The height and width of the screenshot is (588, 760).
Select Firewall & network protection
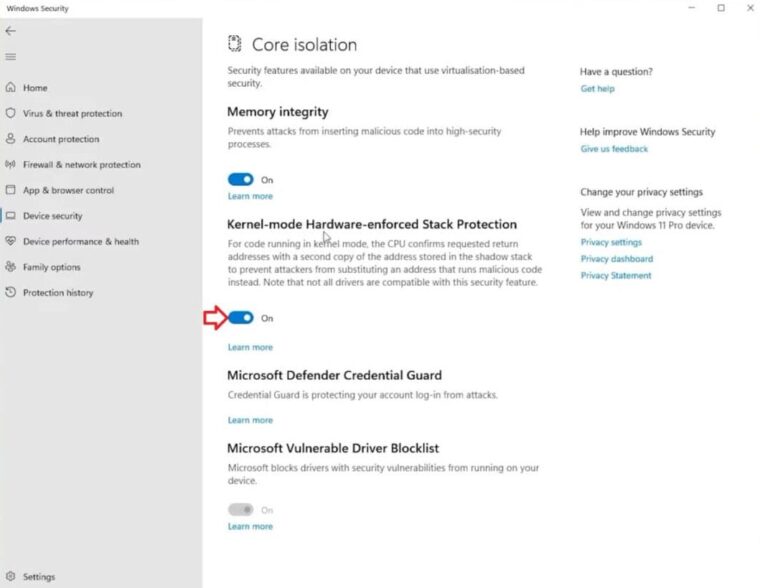(82, 165)
